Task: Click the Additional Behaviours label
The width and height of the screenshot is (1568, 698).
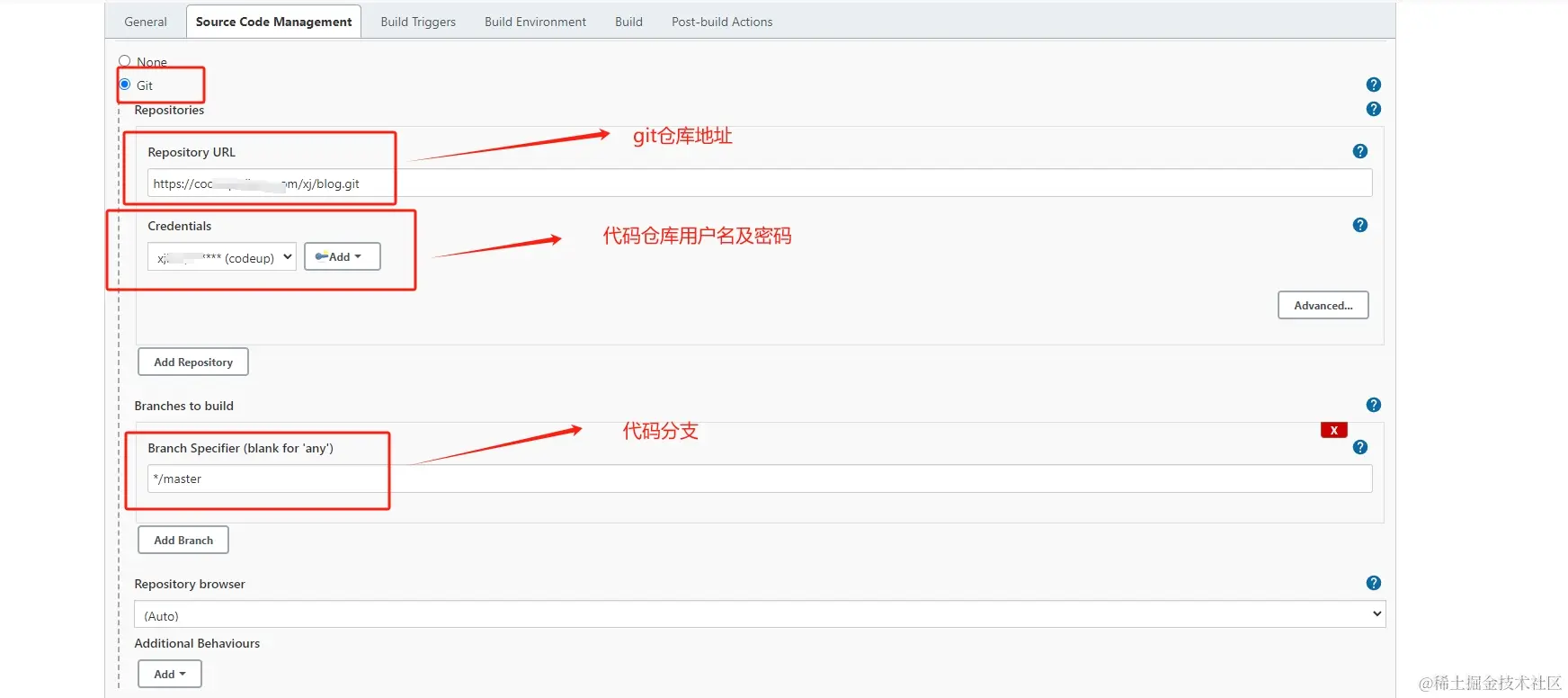Action: click(197, 643)
